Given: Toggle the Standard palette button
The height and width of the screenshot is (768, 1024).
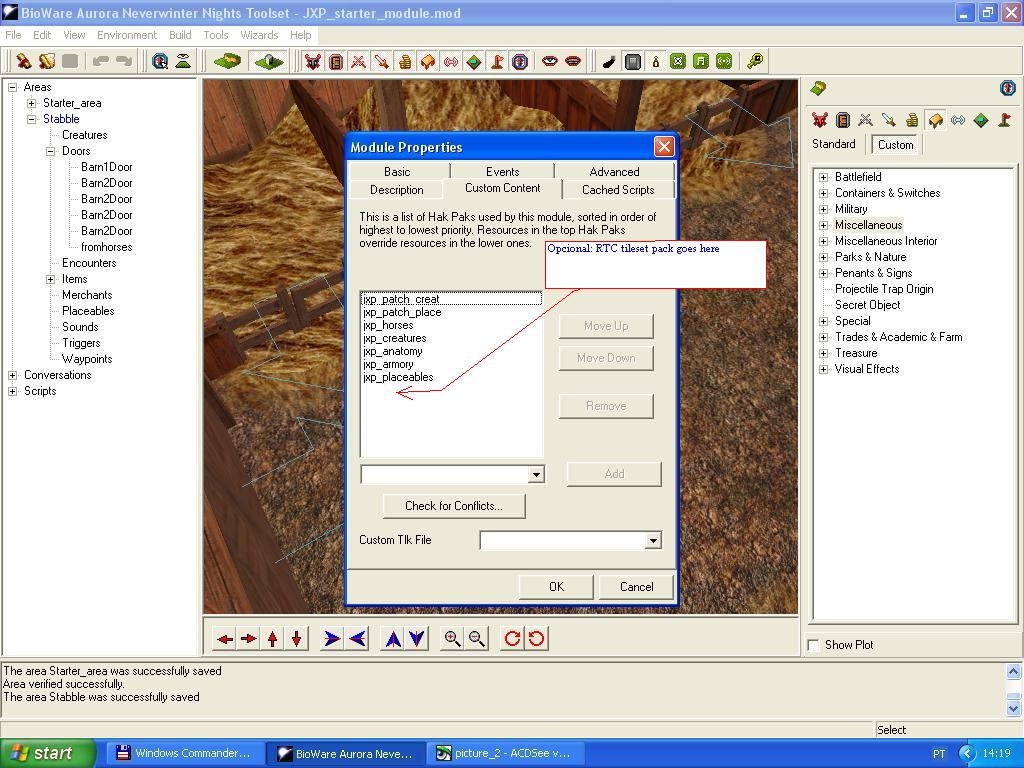Looking at the screenshot, I should tap(834, 144).
